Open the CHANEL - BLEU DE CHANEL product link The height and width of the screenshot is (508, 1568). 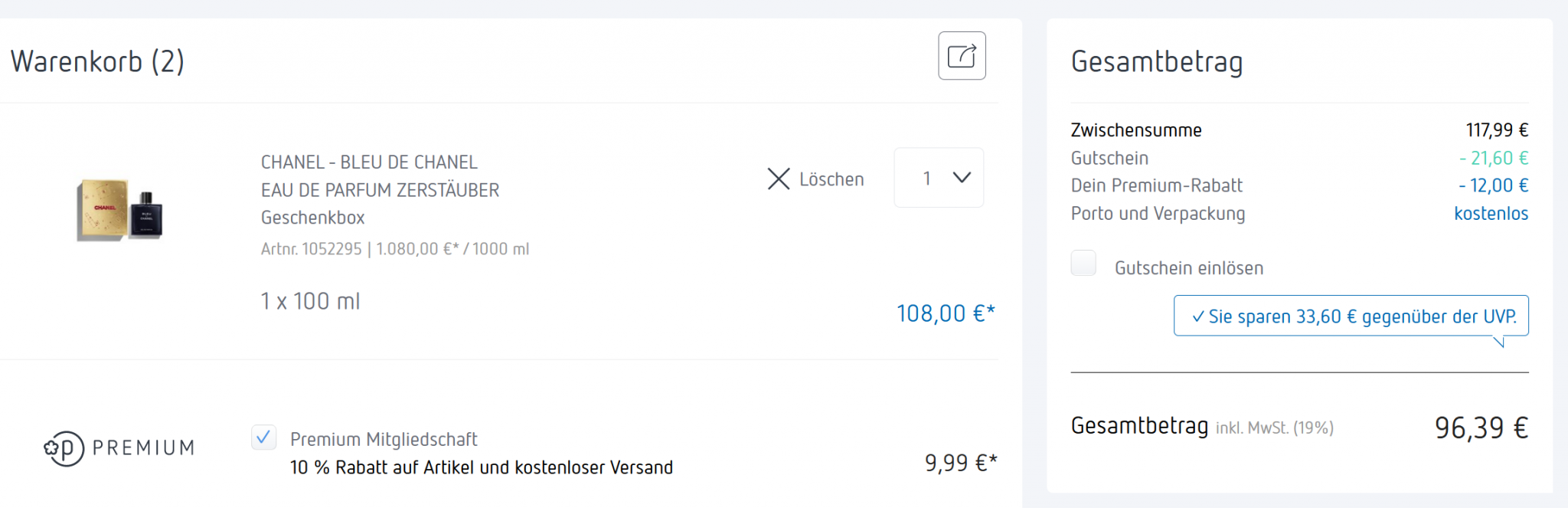click(x=369, y=162)
